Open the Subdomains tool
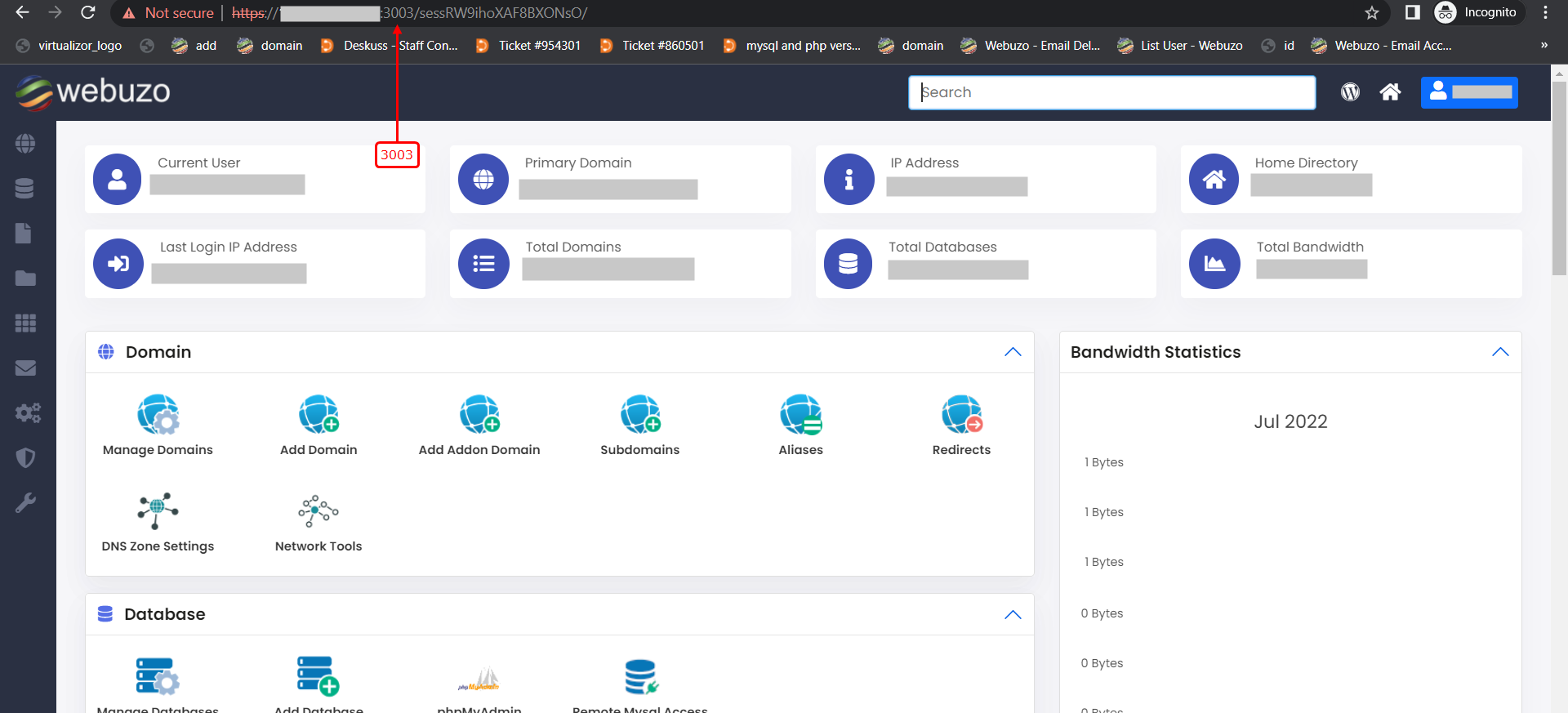This screenshot has height=713, width=1568. [x=639, y=415]
